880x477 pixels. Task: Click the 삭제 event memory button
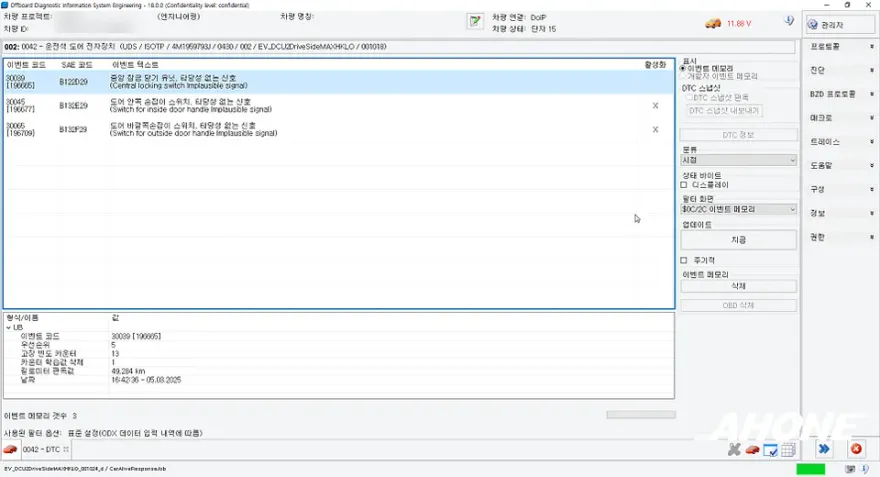[738, 286]
